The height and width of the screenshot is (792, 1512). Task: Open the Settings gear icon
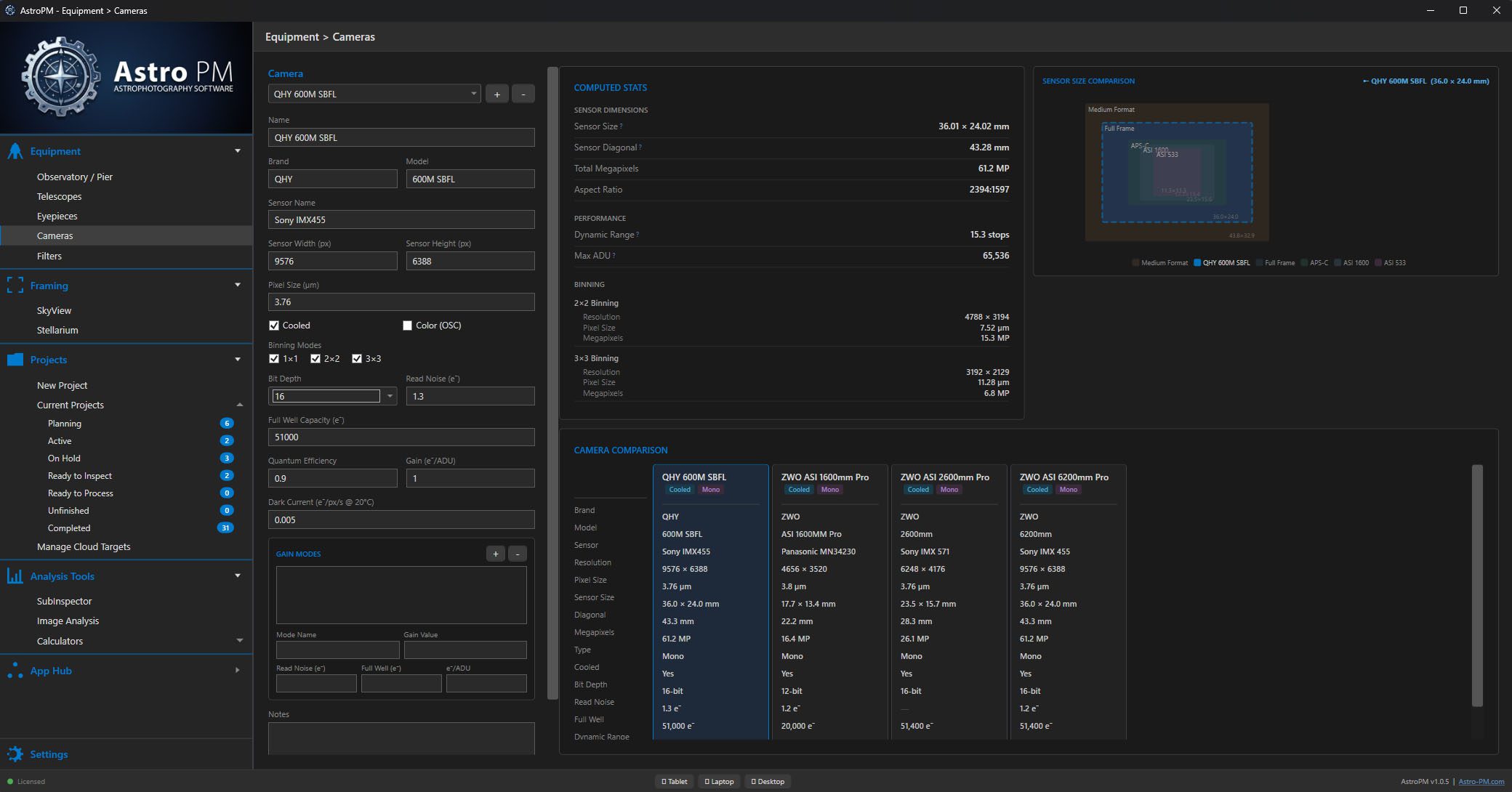click(x=15, y=754)
